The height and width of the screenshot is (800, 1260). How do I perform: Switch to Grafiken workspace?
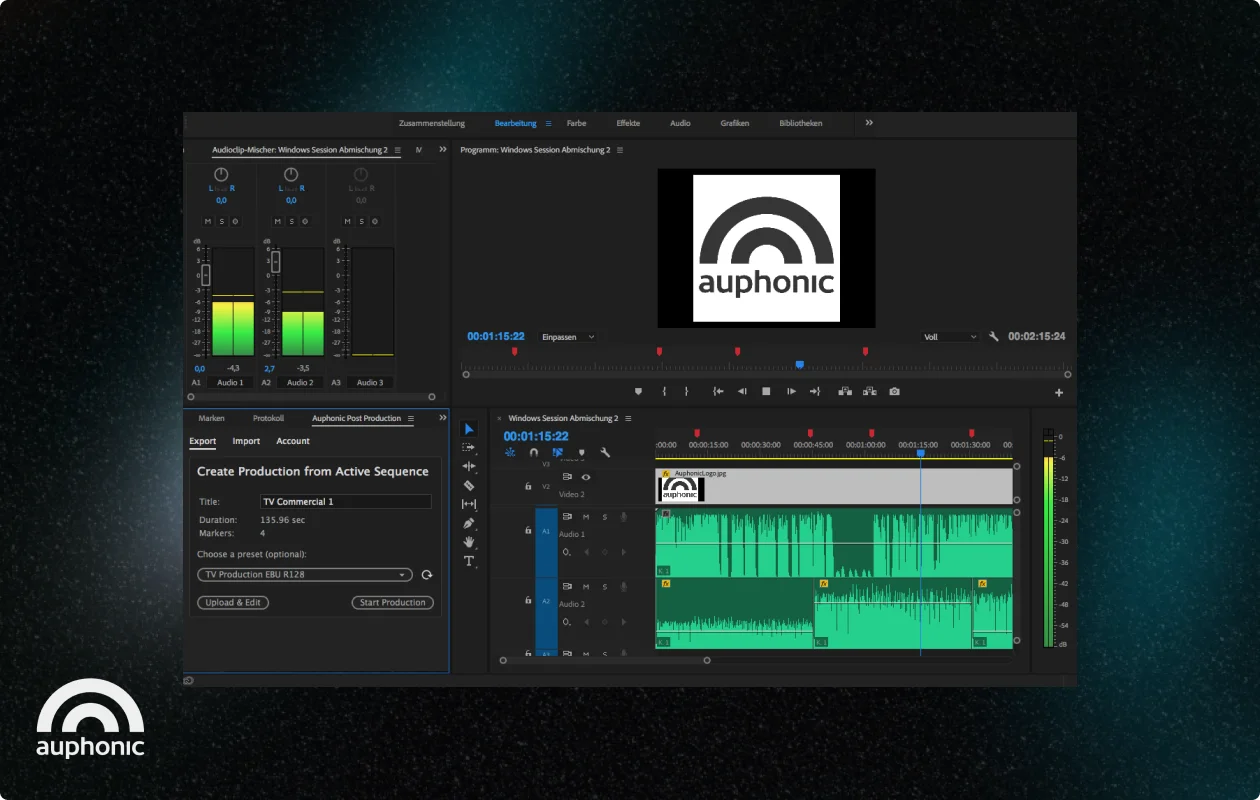[x=735, y=124]
